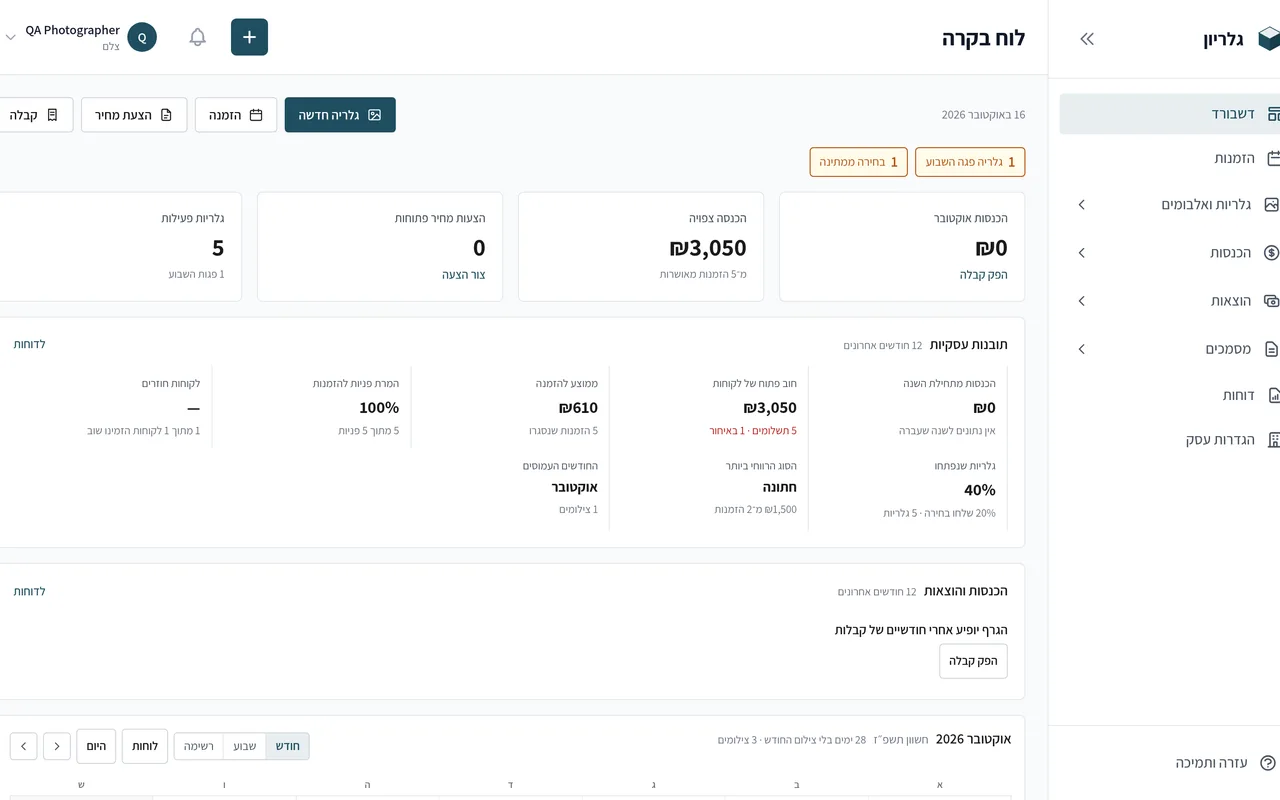Screen dimensions: 1280x800
Task: Click the QA Photographer avatar circle
Action: point(142,37)
